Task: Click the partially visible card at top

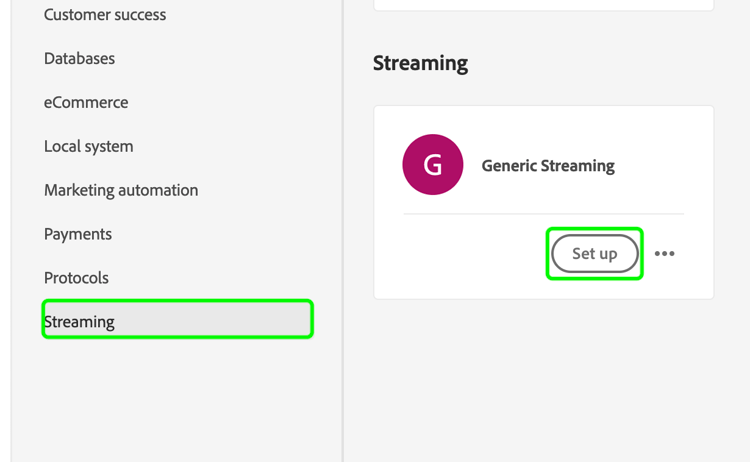Action: 543,5
